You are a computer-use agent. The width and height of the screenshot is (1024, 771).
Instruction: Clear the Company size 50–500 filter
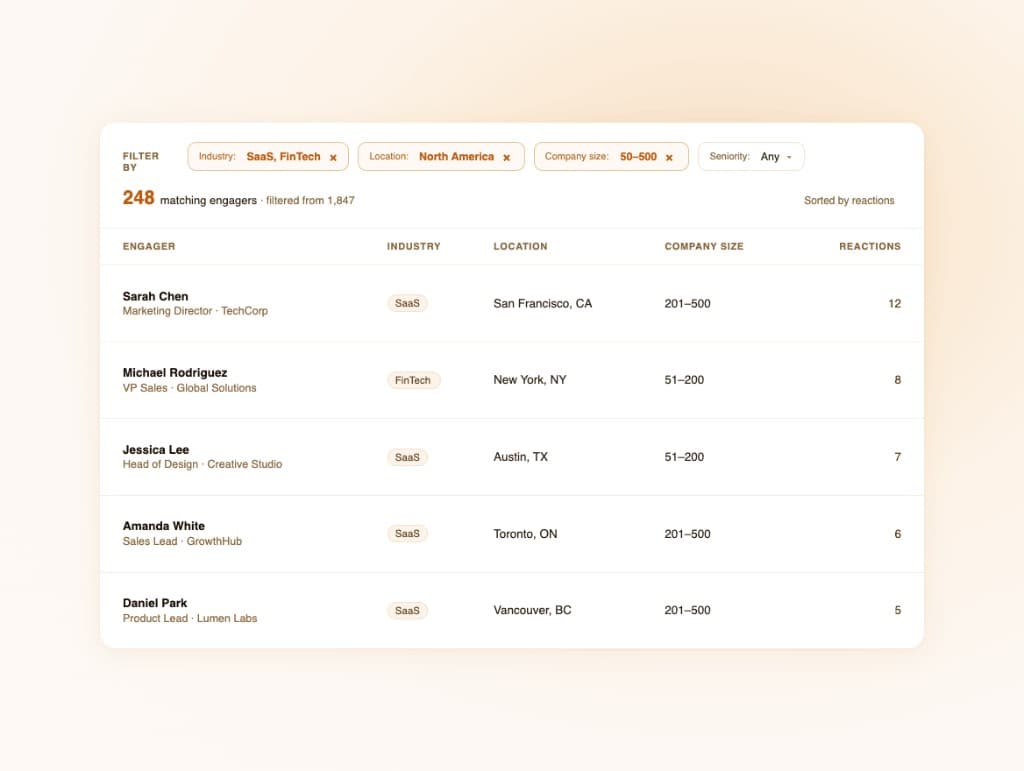[669, 157]
